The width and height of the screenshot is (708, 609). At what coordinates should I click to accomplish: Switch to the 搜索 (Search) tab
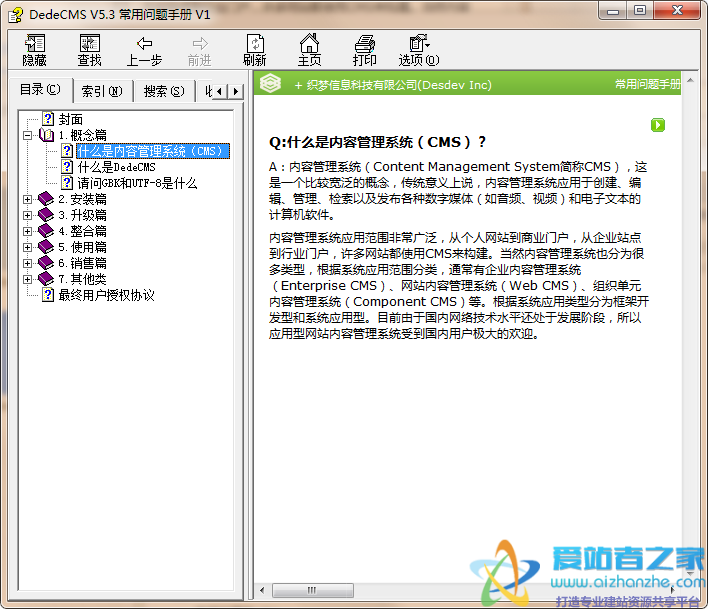point(164,91)
